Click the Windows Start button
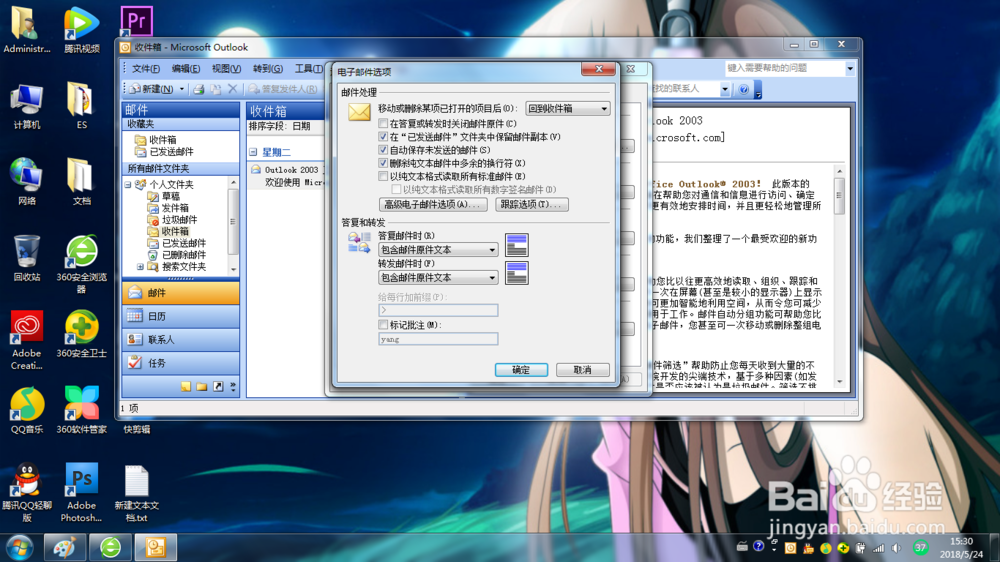 pos(19,548)
